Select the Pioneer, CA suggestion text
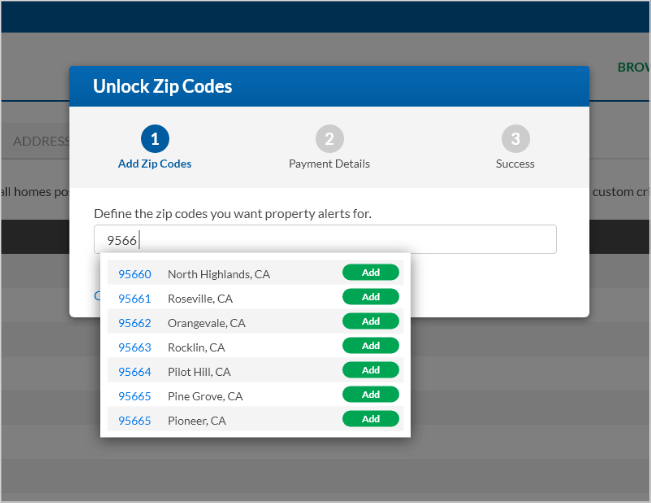651x503 pixels. point(197,421)
